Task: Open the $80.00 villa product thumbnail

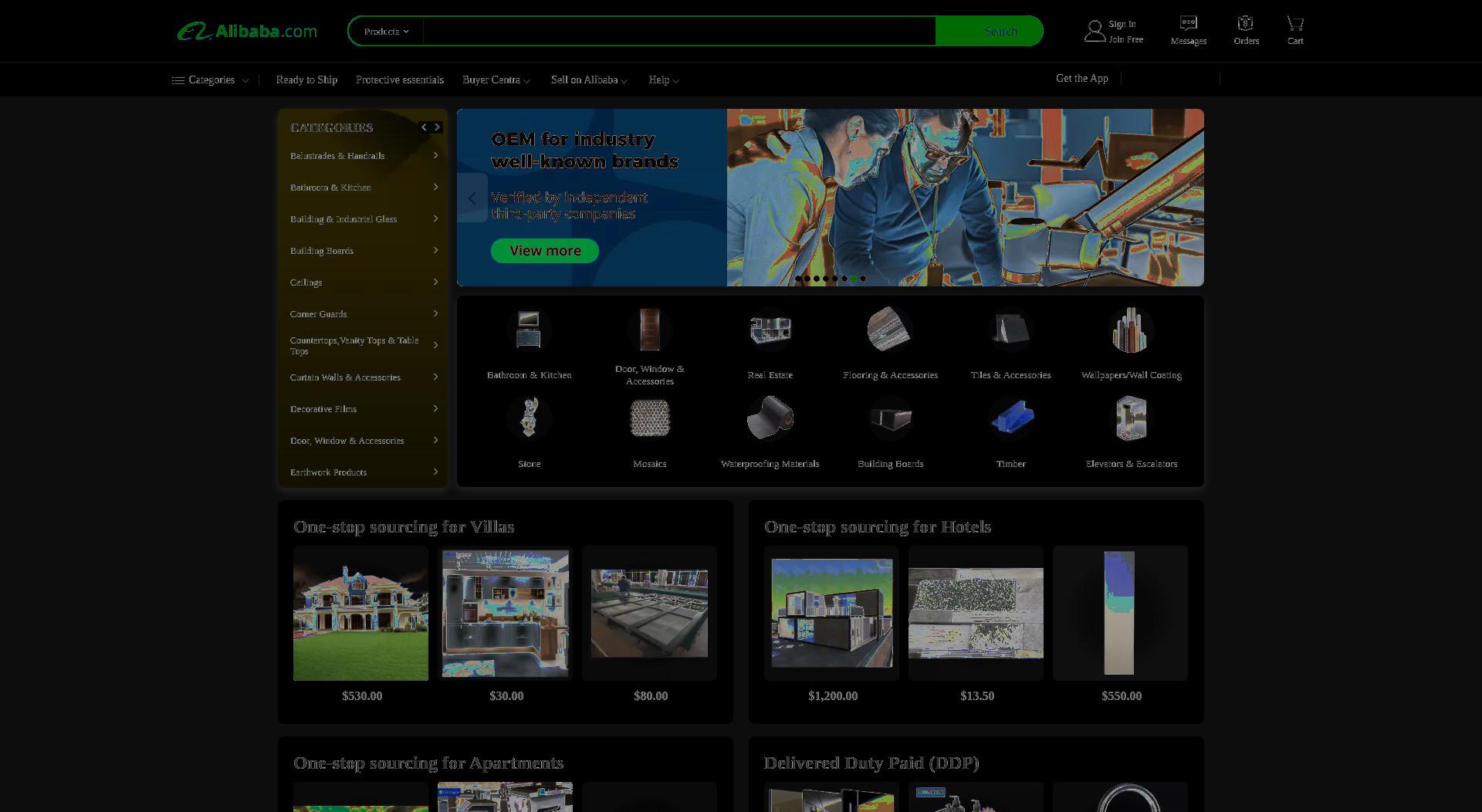Action: pos(649,614)
